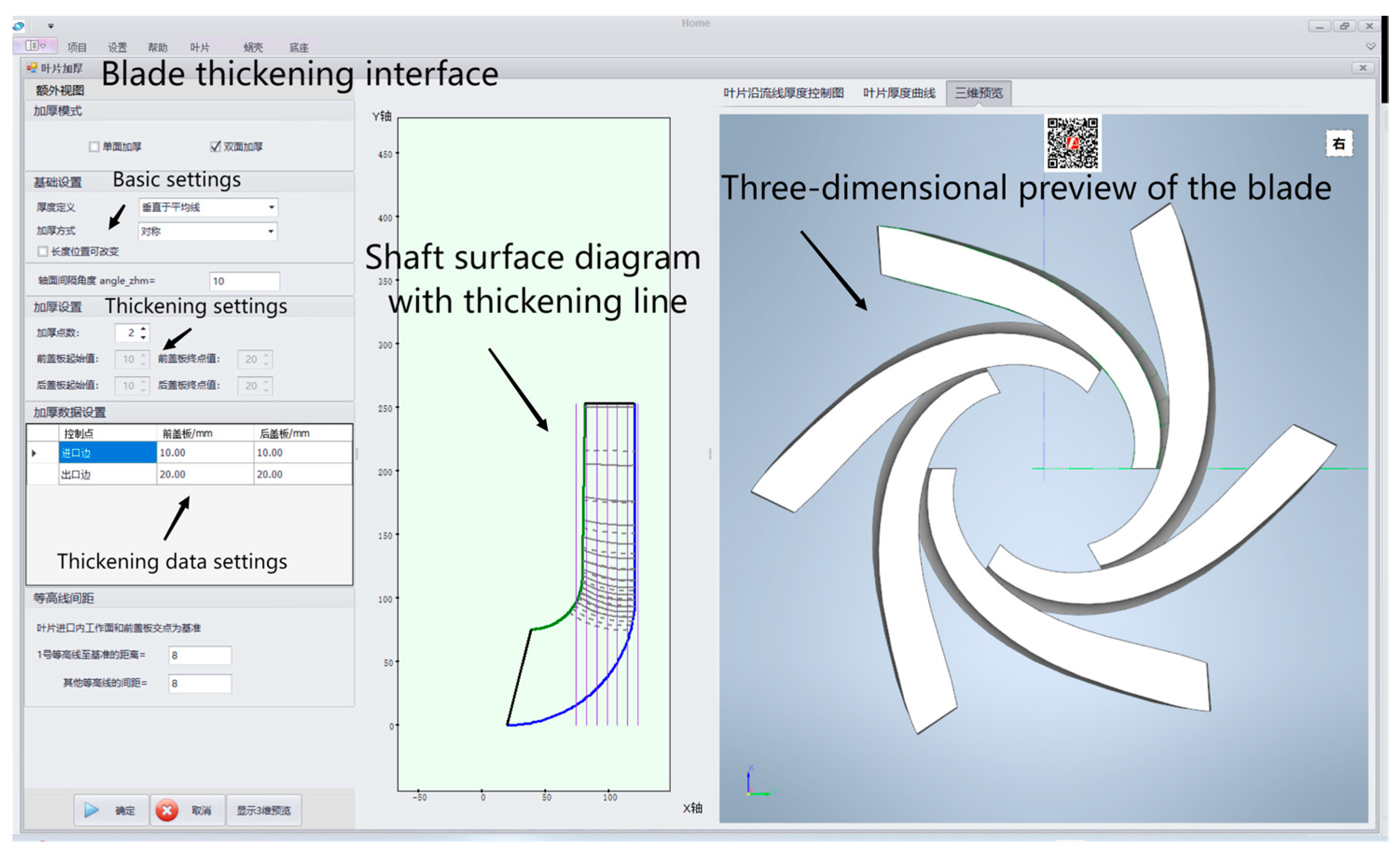Click the QR code image in preview
The image size is (1400, 853).
[x=1072, y=143]
